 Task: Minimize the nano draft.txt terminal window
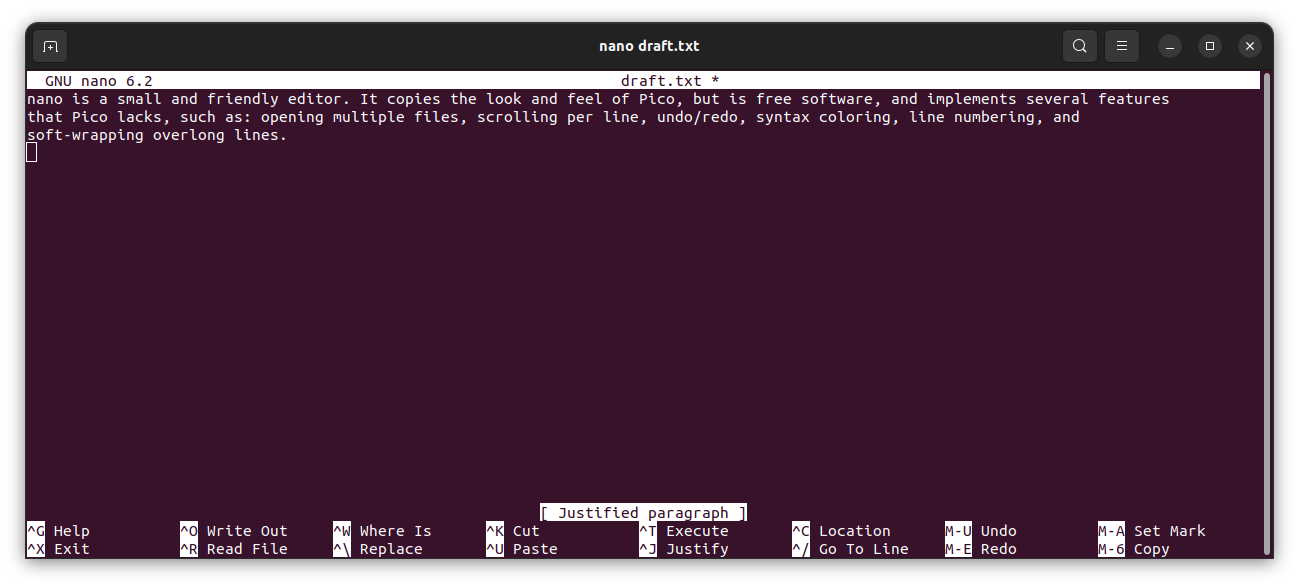coord(1170,46)
